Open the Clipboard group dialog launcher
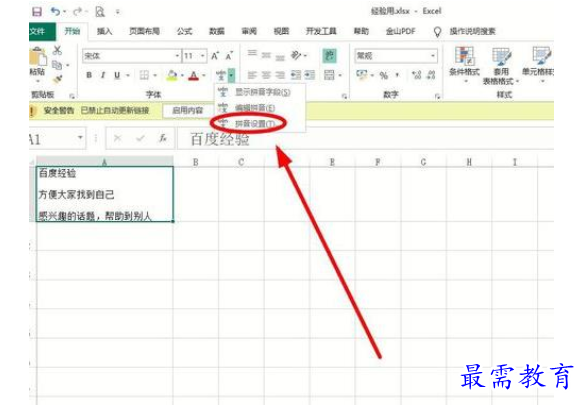 click(x=72, y=96)
